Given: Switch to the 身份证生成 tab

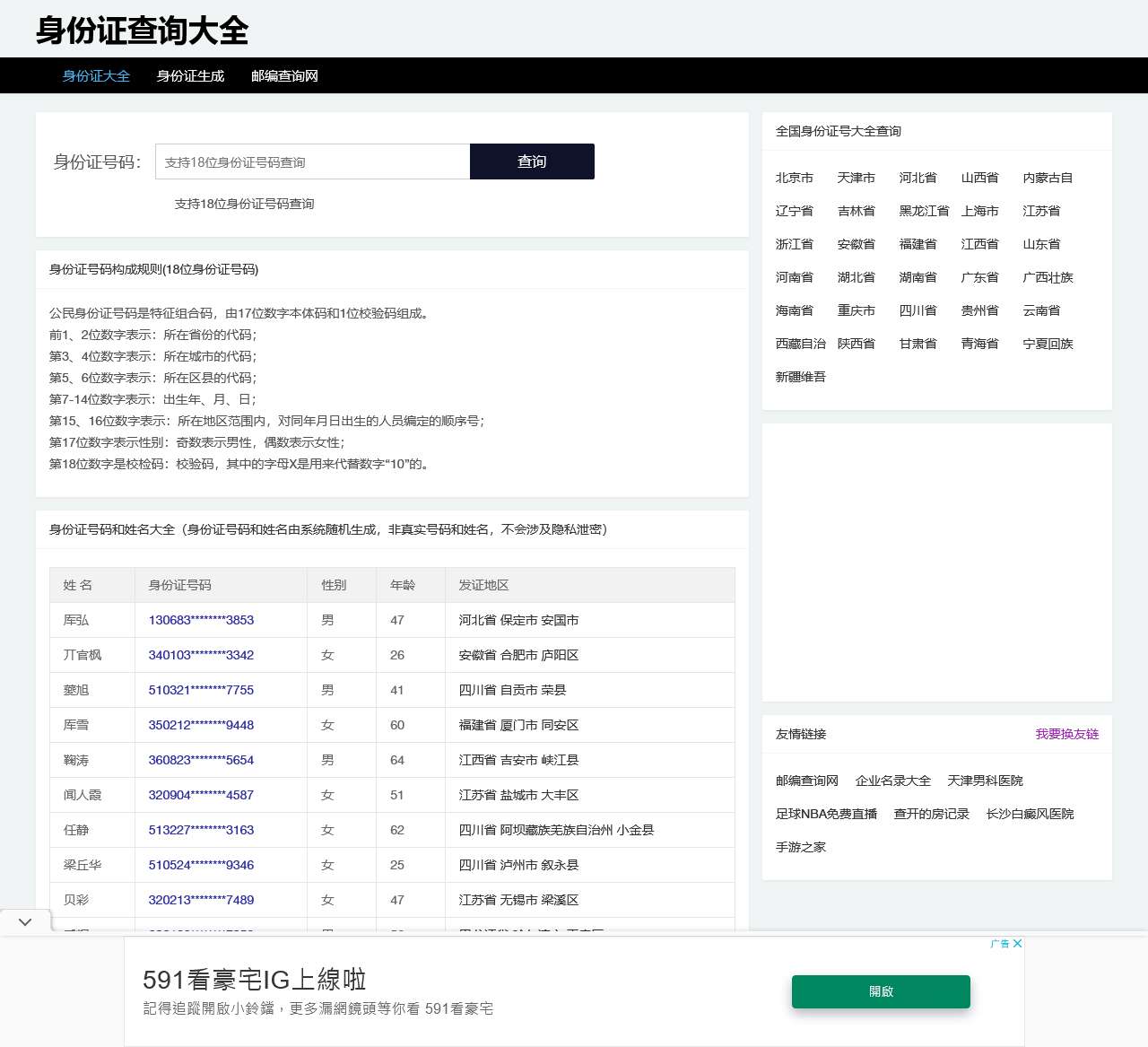Looking at the screenshot, I should tap(190, 76).
